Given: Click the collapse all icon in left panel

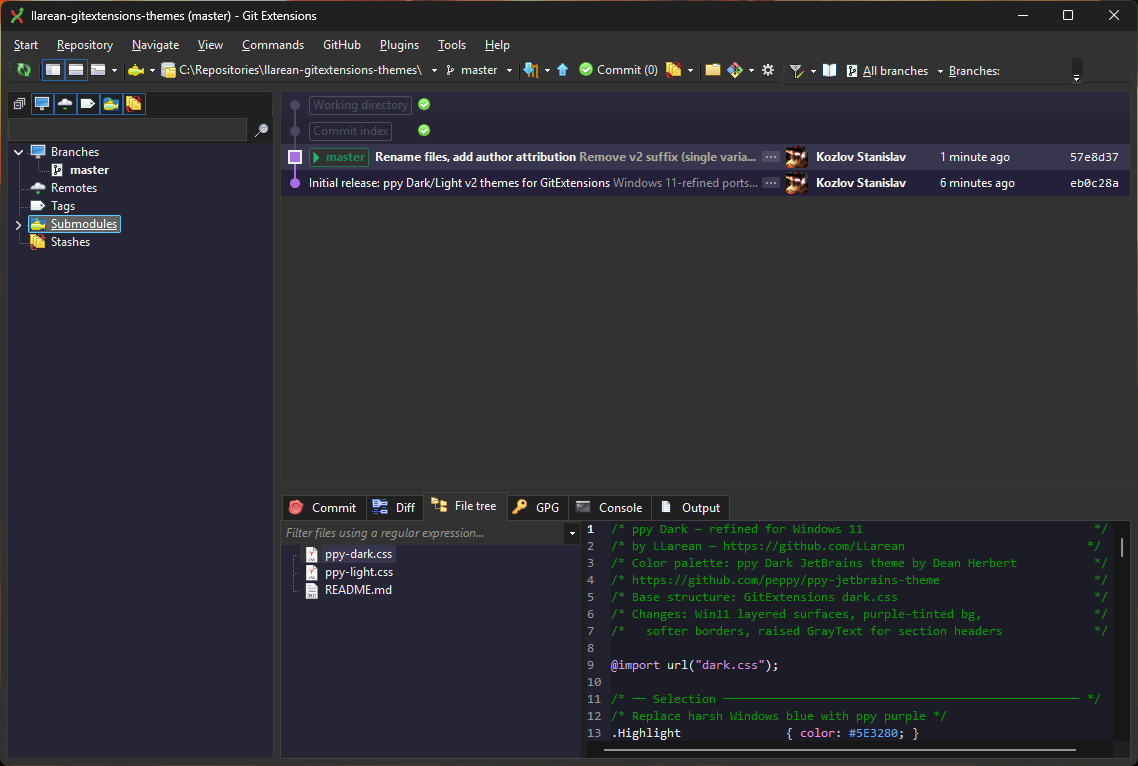Looking at the screenshot, I should (x=20, y=104).
